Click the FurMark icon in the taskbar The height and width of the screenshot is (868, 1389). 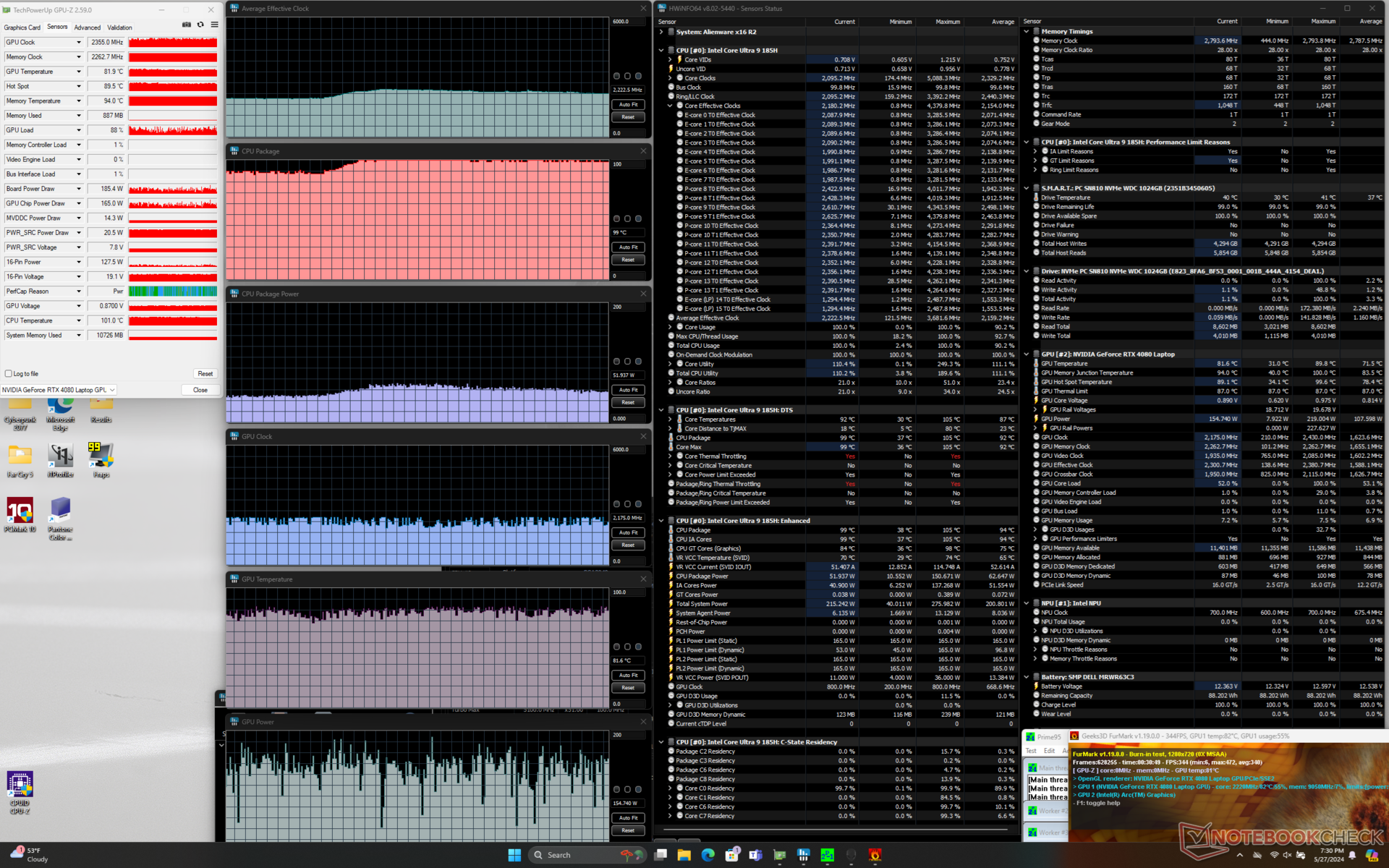[x=875, y=855]
